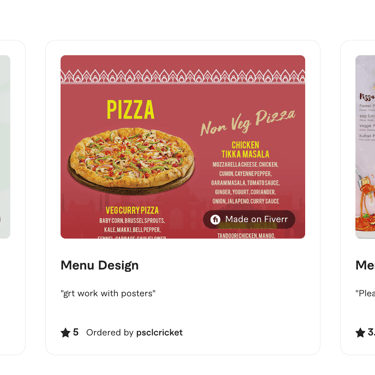The height and width of the screenshot is (375, 375).
Task: Click the yellow PIZZA heading in the image
Action: tap(130, 110)
